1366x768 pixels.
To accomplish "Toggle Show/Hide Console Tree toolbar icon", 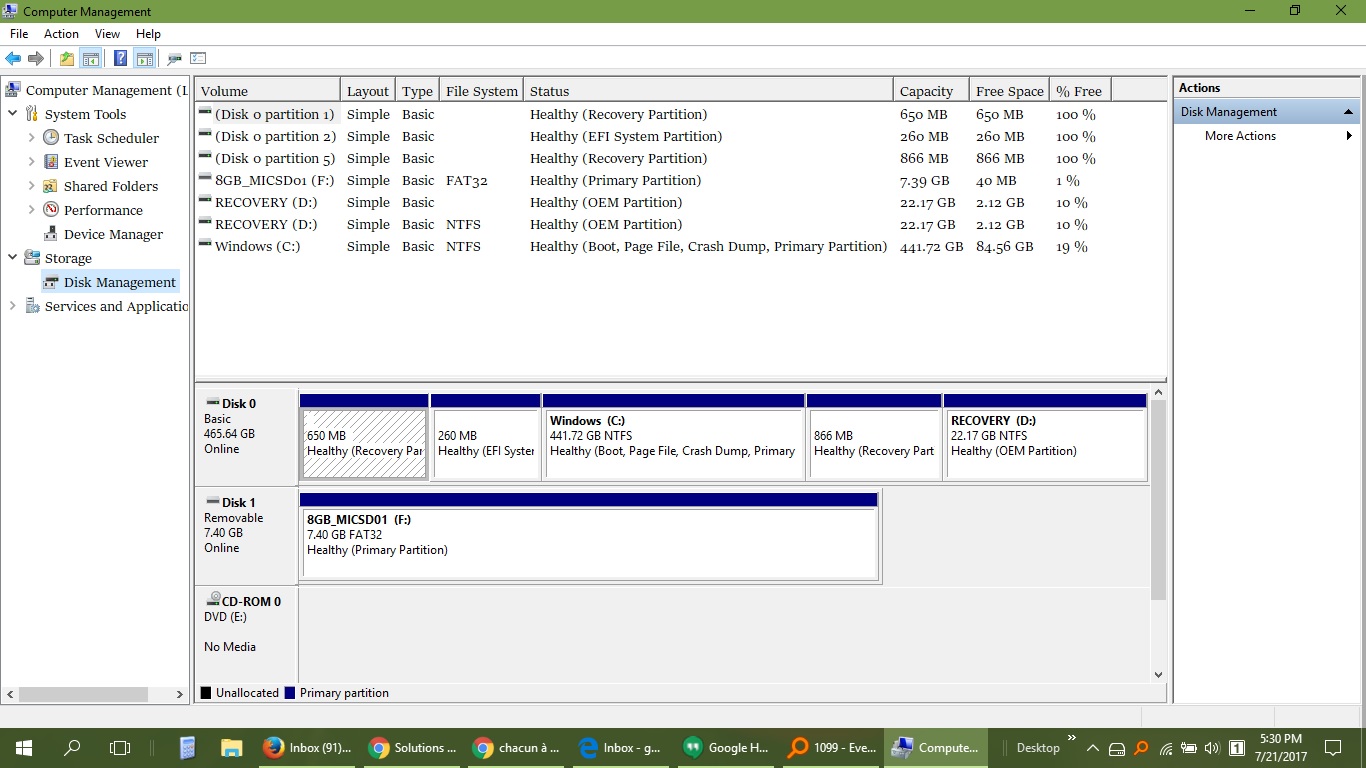I will (90, 59).
